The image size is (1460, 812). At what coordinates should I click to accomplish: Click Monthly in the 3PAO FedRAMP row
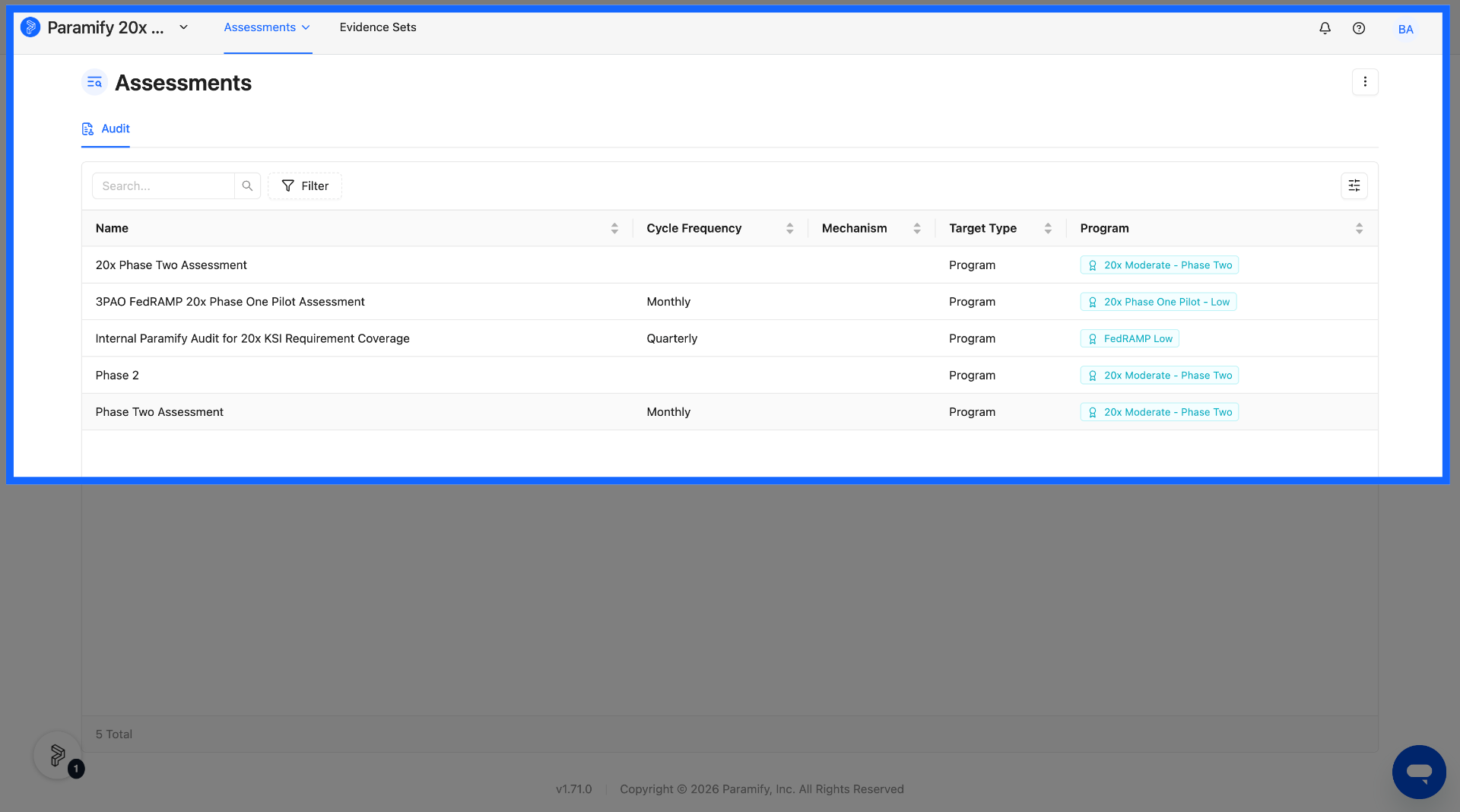(x=668, y=302)
